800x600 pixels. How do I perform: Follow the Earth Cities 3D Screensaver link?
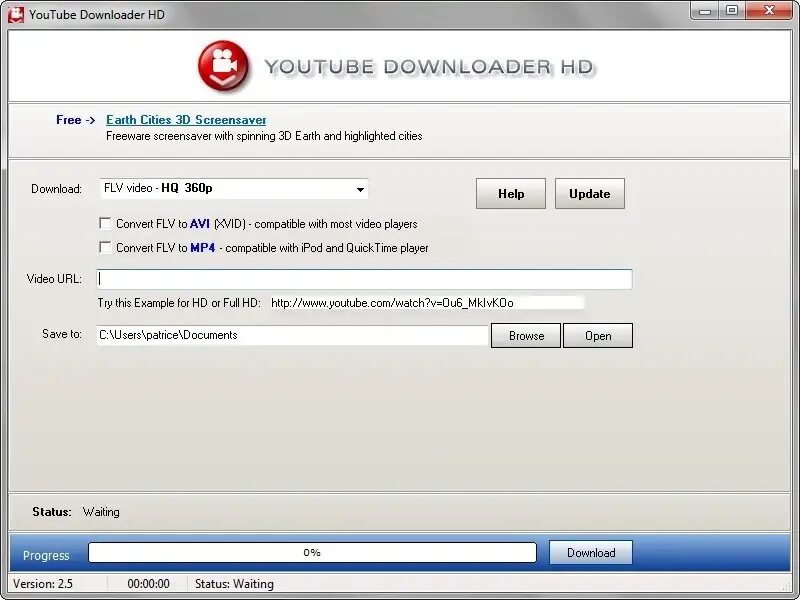click(x=186, y=120)
